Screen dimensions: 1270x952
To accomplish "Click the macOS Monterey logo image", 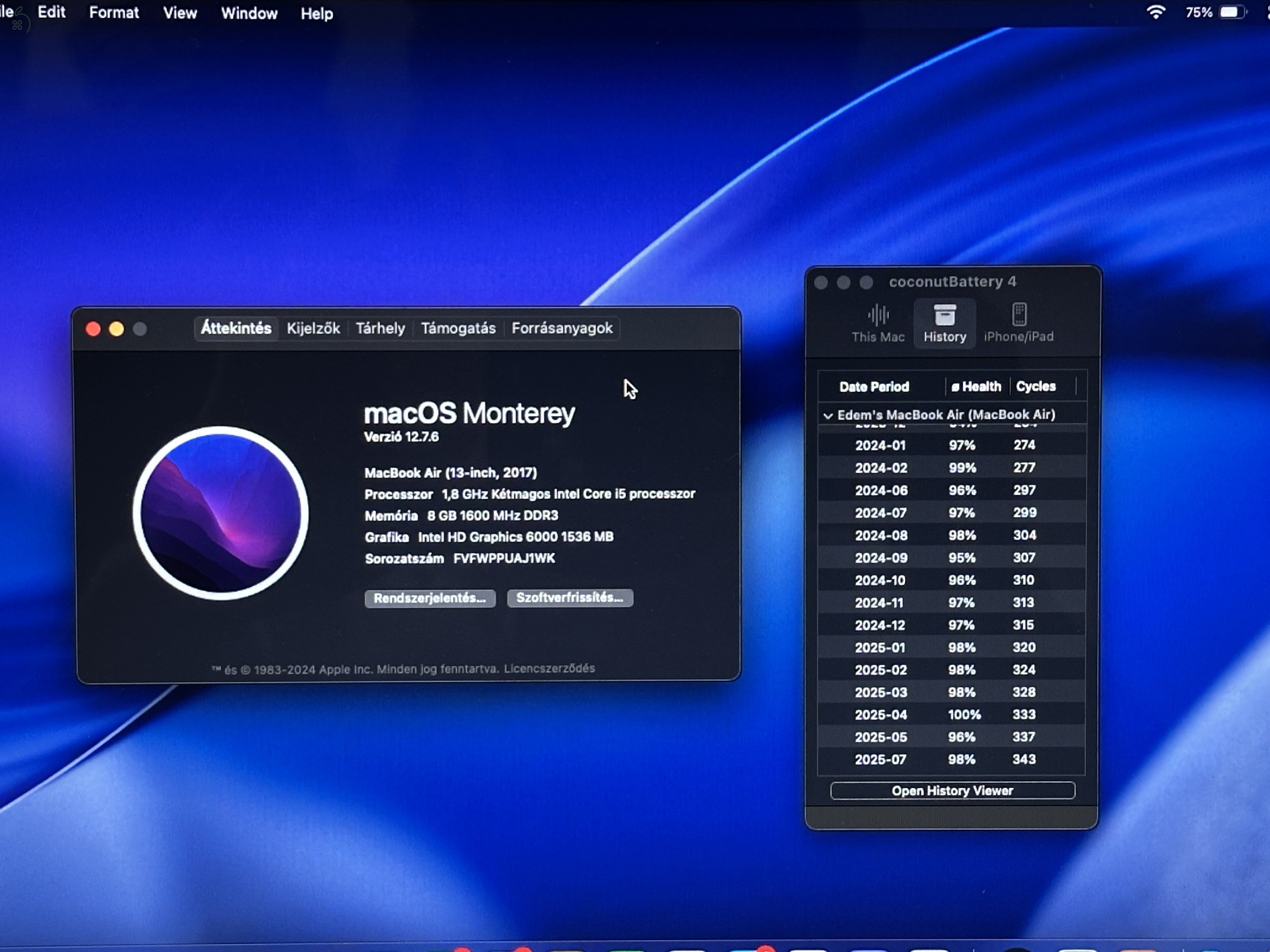I will coord(221,513).
